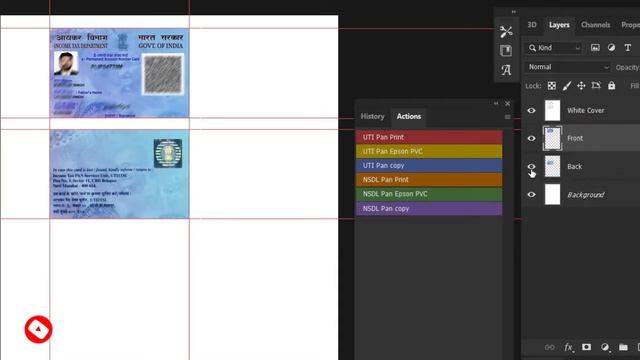640x360 pixels.
Task: Open Actions panel hamburger menu
Action: coord(507,117)
